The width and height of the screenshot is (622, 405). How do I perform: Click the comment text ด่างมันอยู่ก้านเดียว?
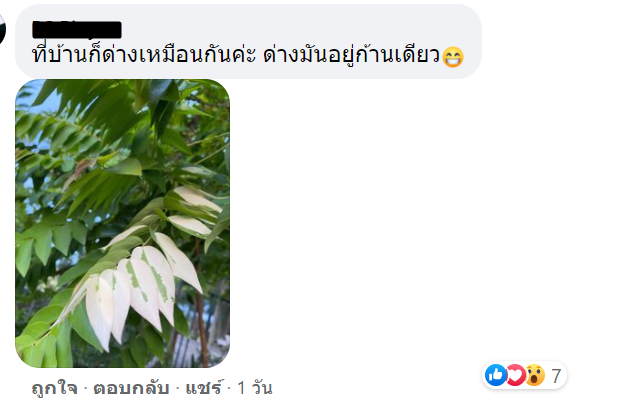click(x=352, y=55)
